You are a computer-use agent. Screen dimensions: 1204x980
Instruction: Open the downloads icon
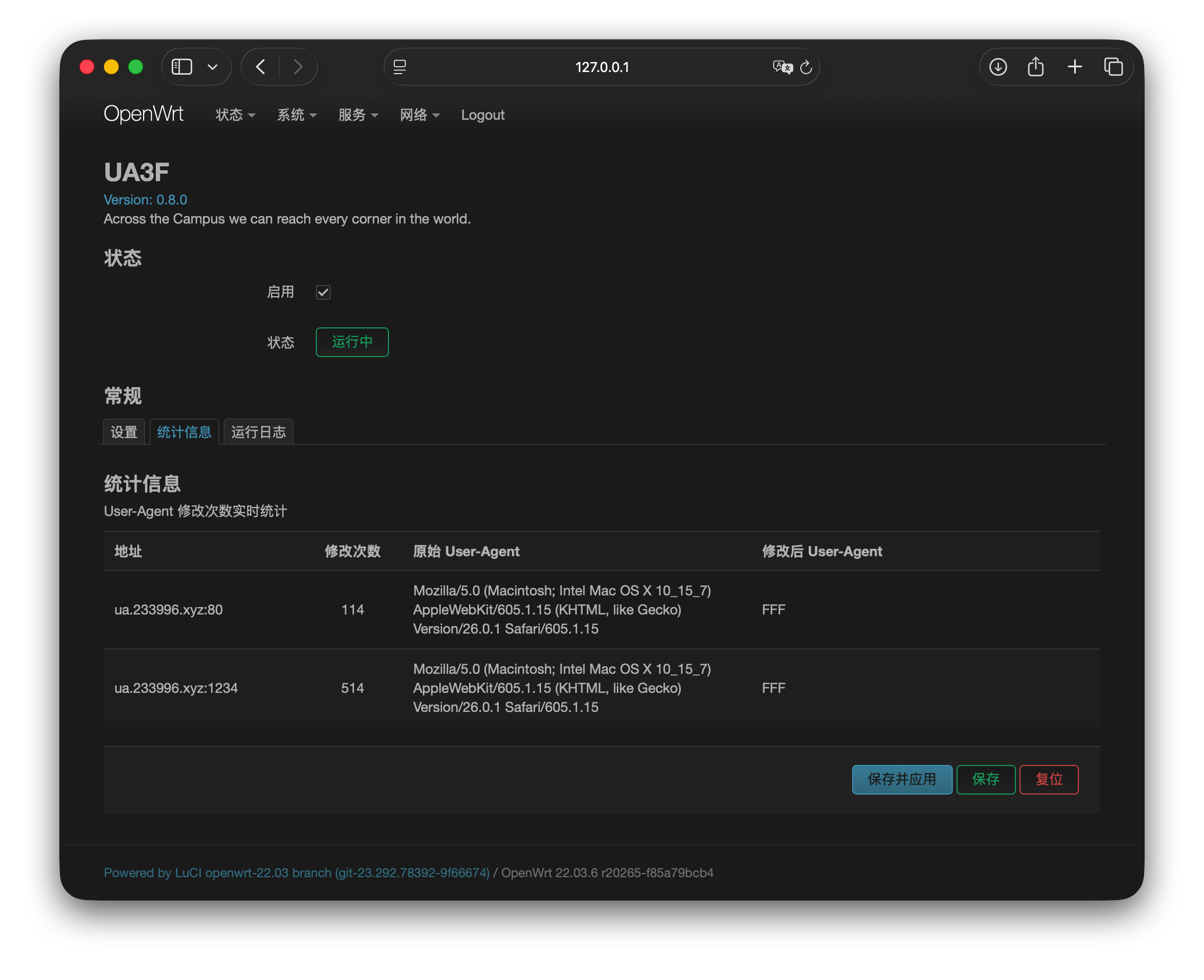coord(998,67)
